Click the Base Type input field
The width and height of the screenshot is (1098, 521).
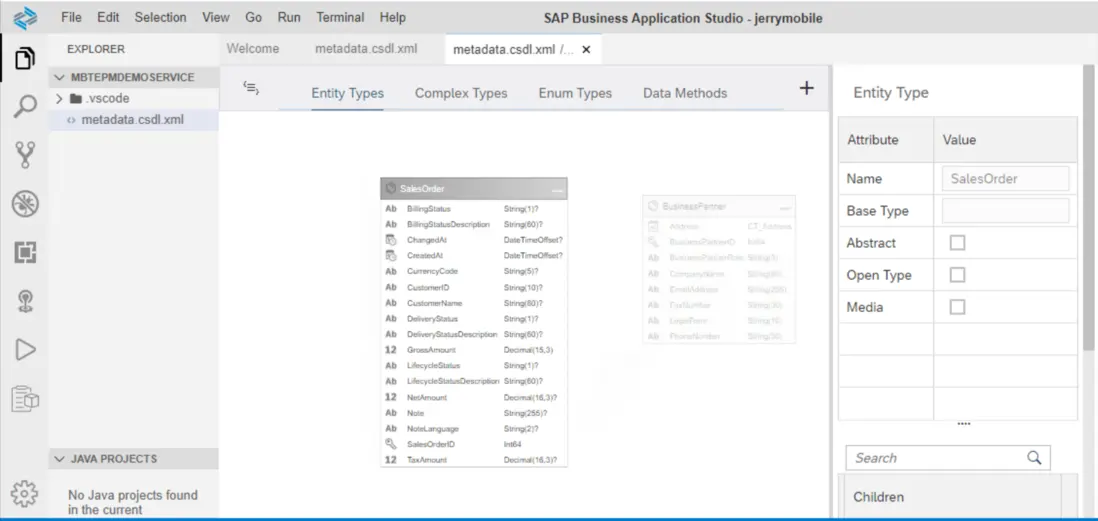[x=1005, y=211]
